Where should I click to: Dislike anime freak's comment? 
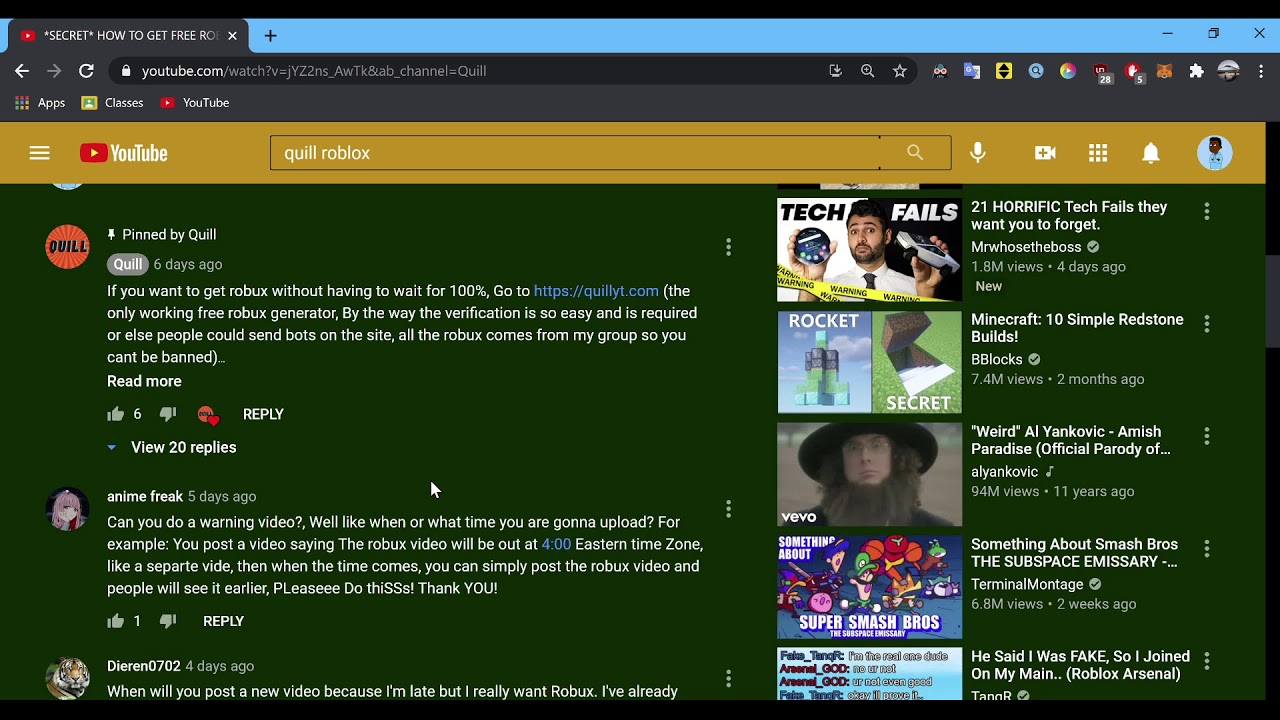168,621
